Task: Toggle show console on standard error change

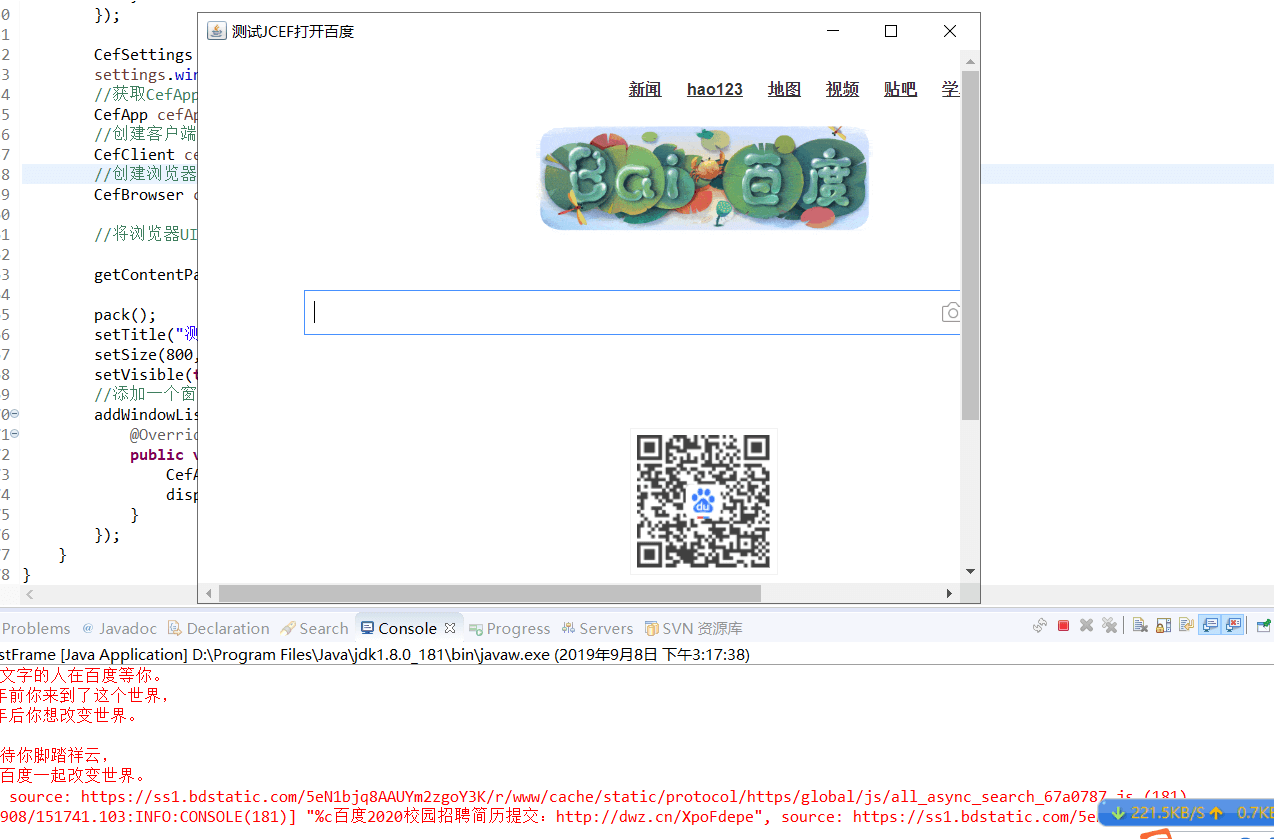Action: tap(1233, 626)
